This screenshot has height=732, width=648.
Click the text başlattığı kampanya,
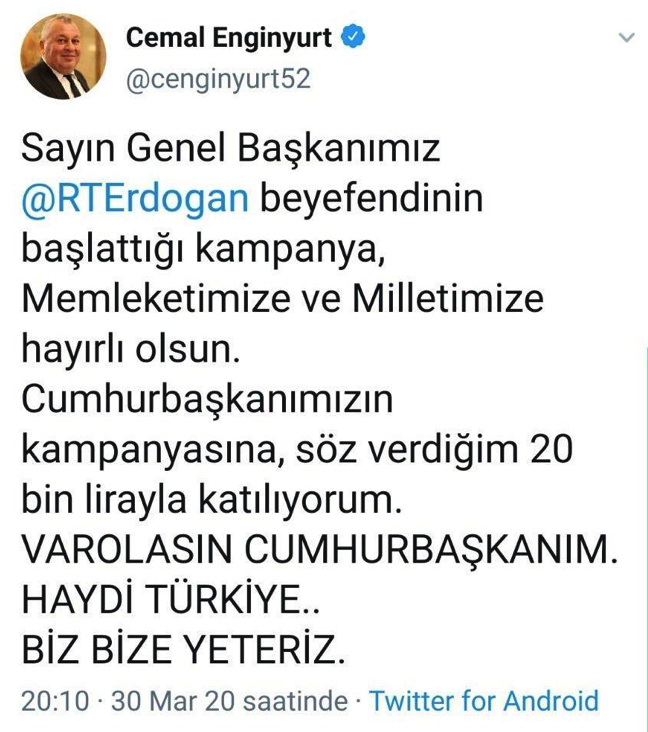pyautogui.click(x=203, y=249)
